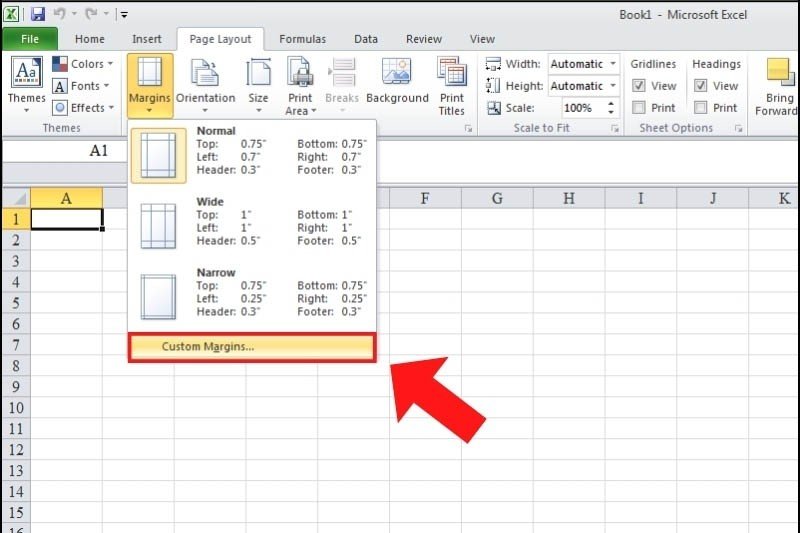Screen dimensions: 800x533
Task: Open the File tab
Action: pyautogui.click(x=30, y=39)
